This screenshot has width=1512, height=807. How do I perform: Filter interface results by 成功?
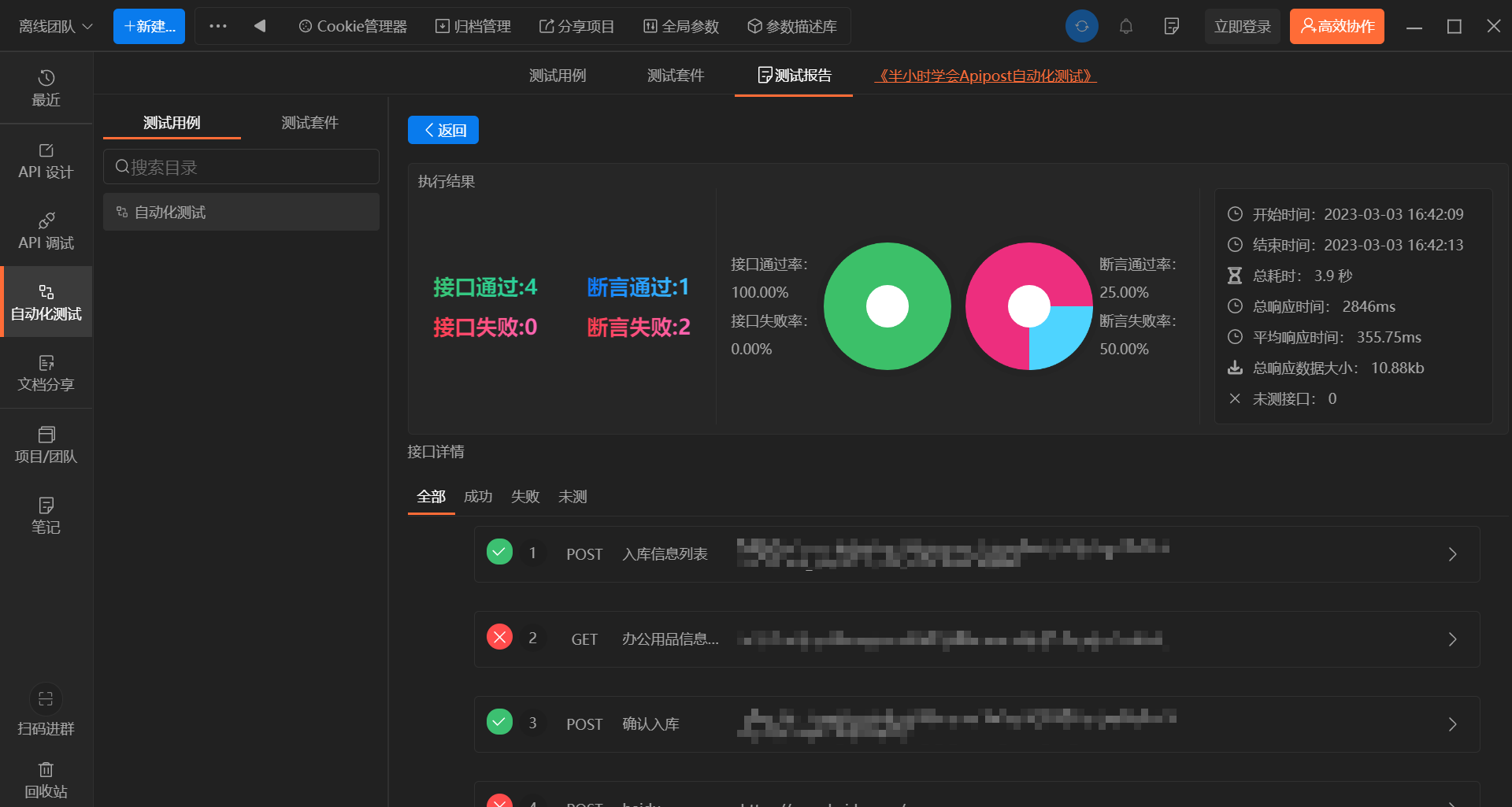(x=478, y=497)
